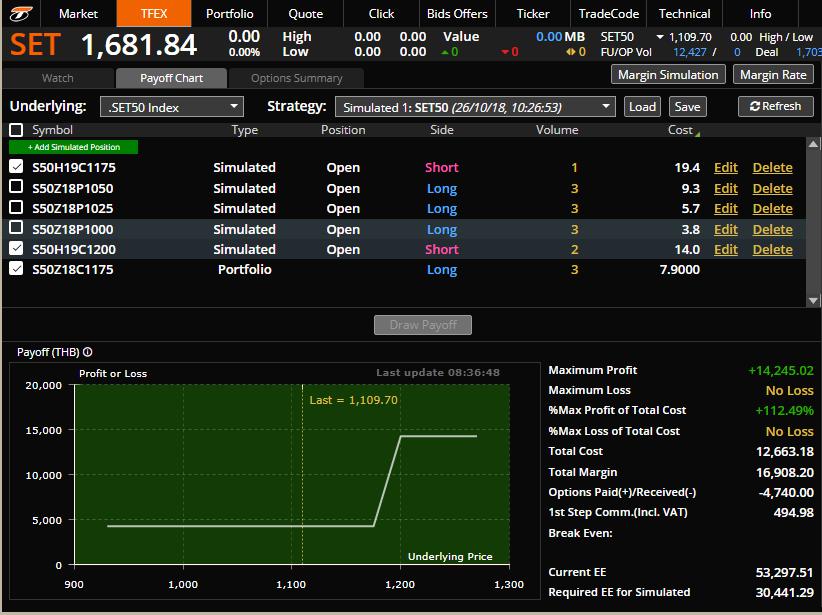Edit the S50Z18P1000 position
This screenshot has height=615, width=822.
pyautogui.click(x=726, y=229)
